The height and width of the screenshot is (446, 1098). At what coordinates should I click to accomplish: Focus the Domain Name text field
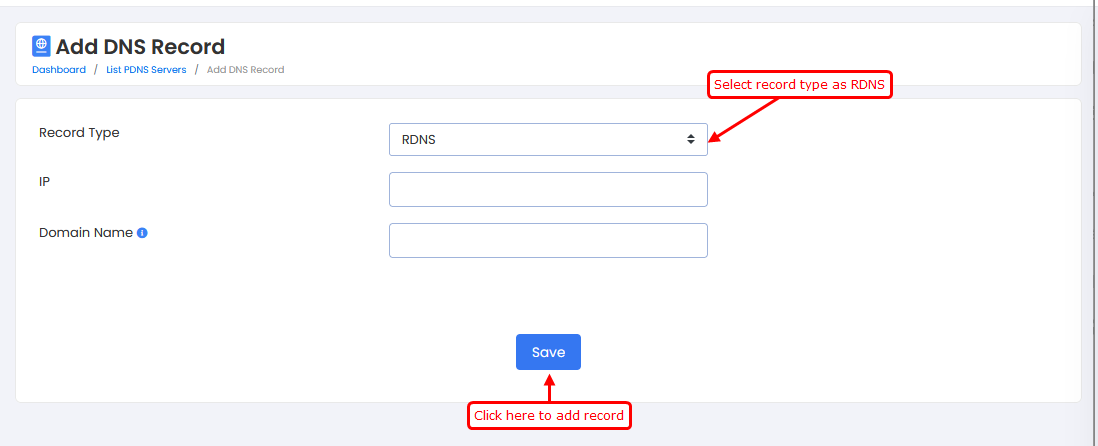tap(548, 240)
